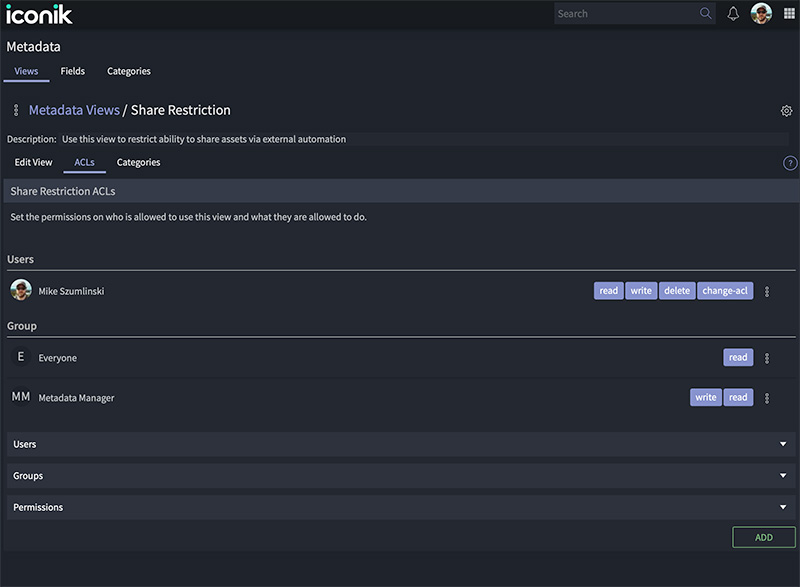
Task: Open the settings gear for this view
Action: coord(786,111)
